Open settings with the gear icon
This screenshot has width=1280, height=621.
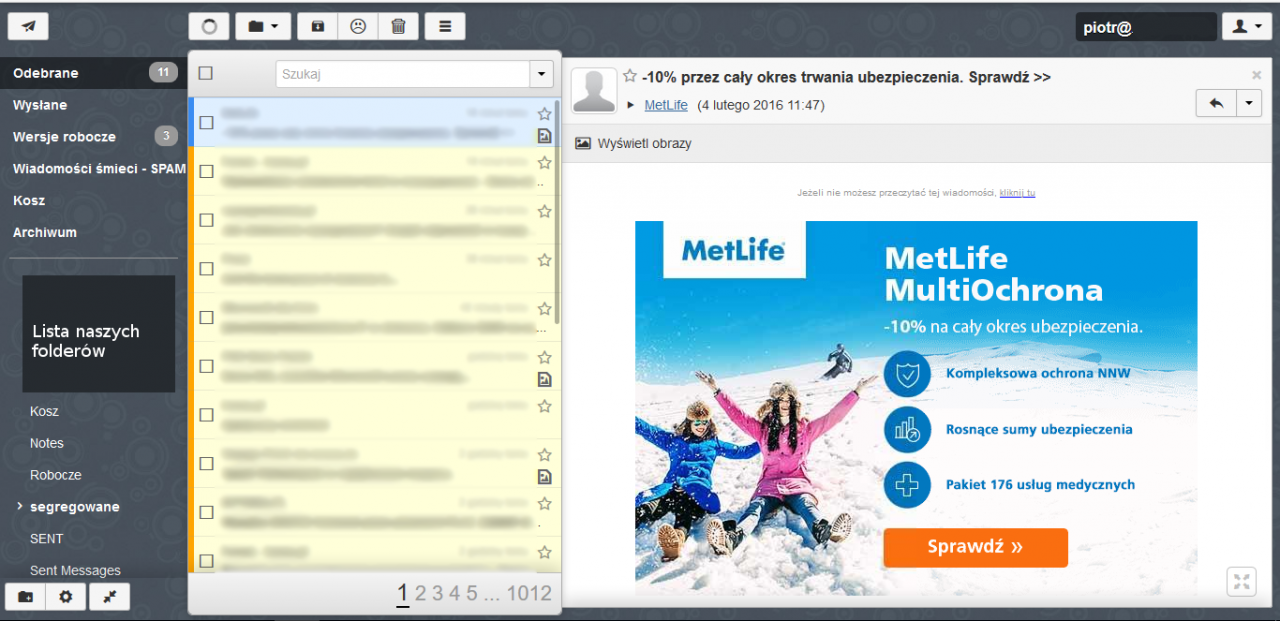click(x=66, y=597)
